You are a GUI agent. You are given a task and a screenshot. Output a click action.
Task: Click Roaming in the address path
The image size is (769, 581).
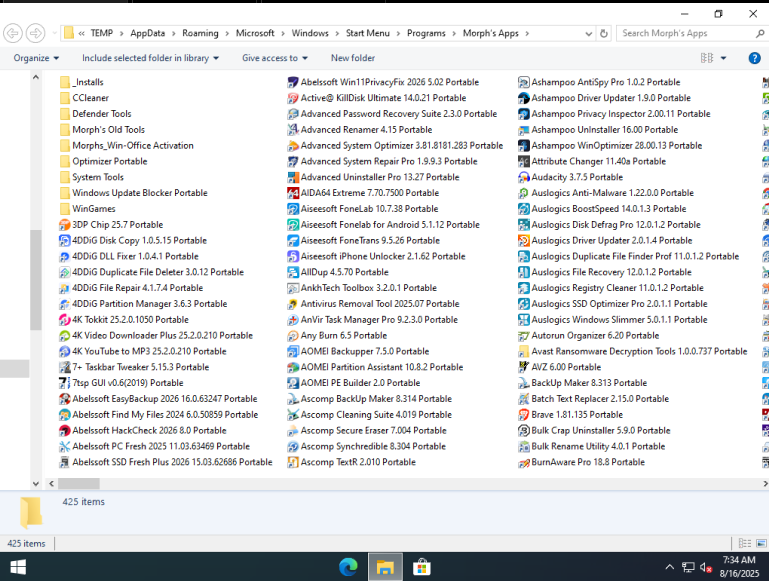point(200,33)
